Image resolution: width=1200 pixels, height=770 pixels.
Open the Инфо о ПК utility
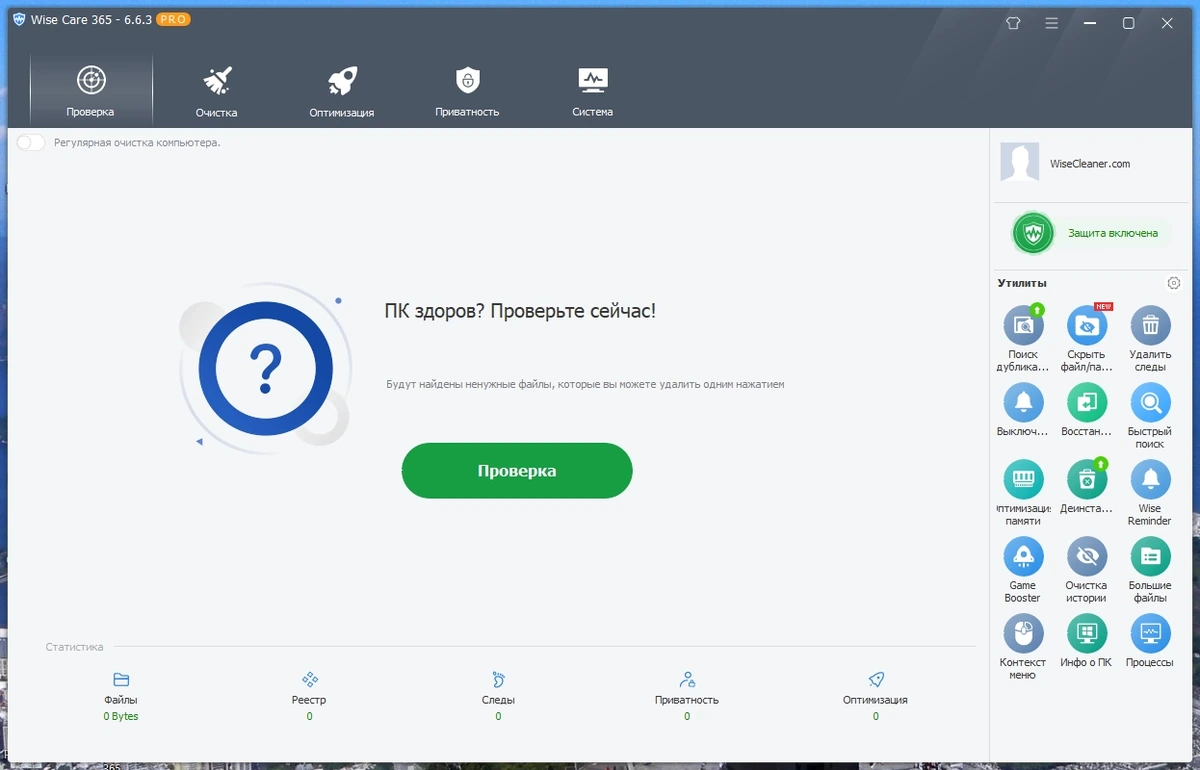click(1087, 633)
